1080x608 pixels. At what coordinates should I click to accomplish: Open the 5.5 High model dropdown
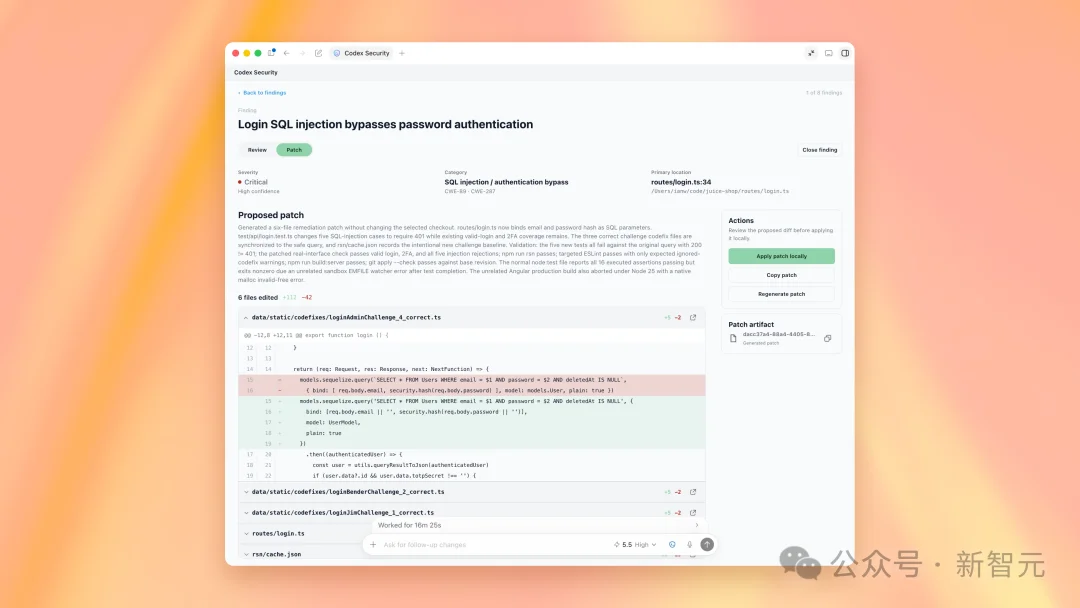pyautogui.click(x=635, y=545)
